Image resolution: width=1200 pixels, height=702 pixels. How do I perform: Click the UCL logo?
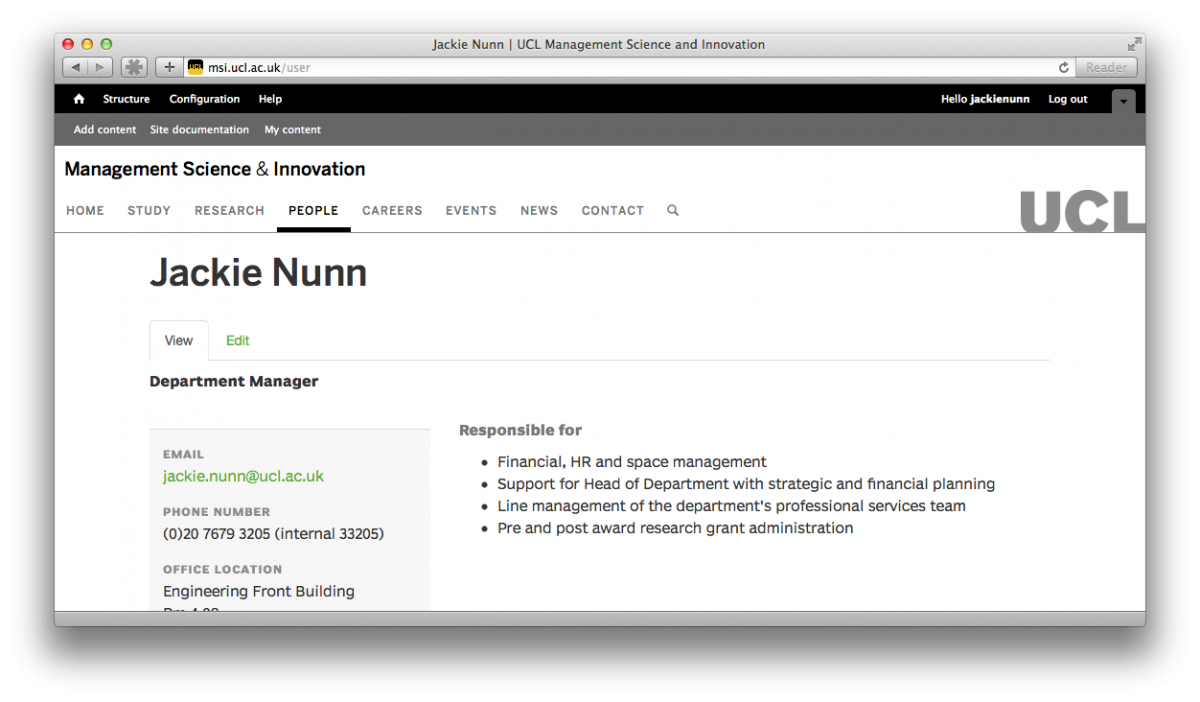pos(1082,211)
